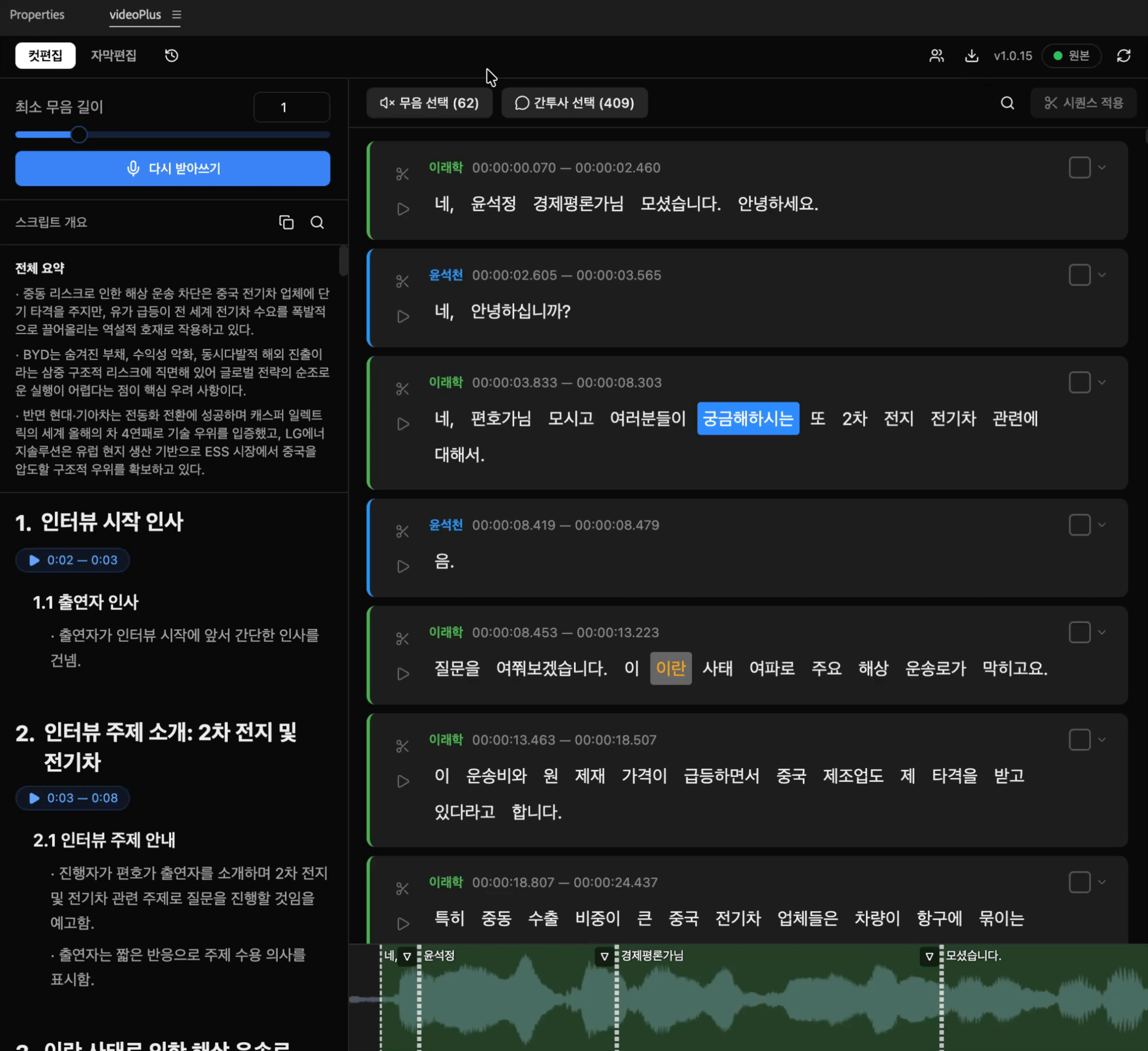Select checkbox for 00:00:08.419 segment
Screen dimensions: 1148x1051
click(1079, 525)
